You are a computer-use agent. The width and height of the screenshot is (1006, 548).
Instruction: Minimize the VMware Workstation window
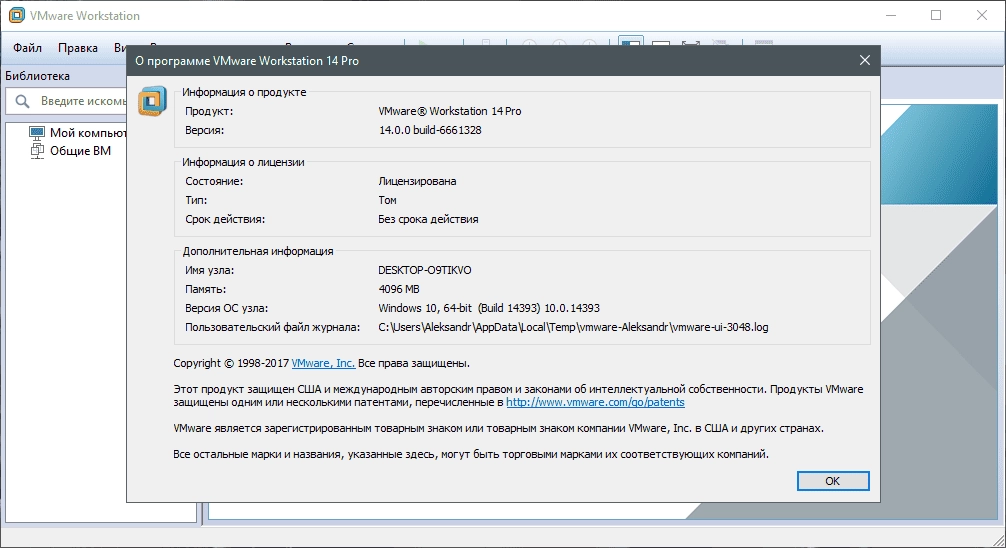(891, 15)
